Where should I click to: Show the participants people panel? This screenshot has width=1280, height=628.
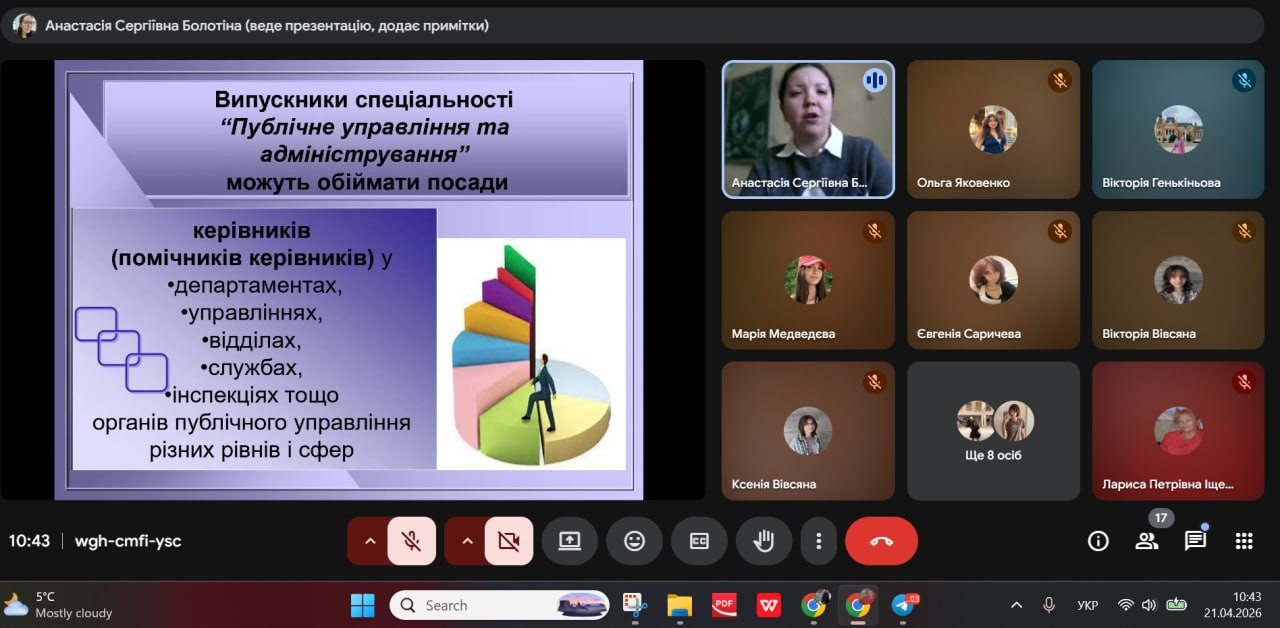click(x=1146, y=541)
